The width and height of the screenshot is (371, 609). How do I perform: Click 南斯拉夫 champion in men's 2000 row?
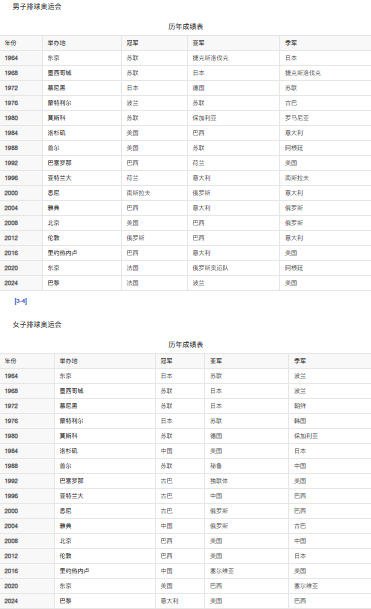(139, 193)
